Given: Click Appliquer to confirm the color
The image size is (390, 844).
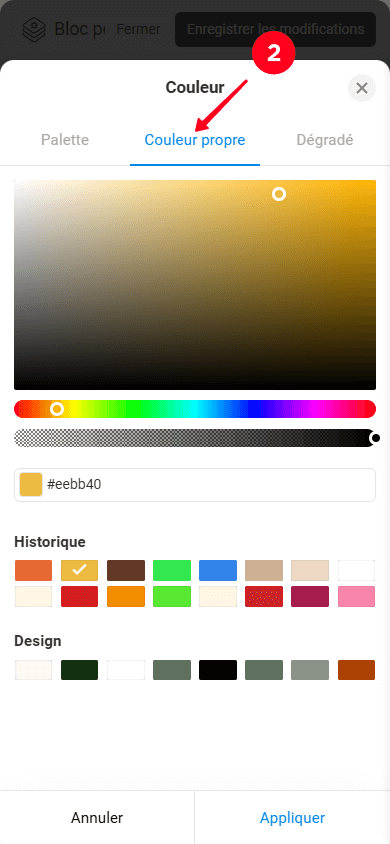Looking at the screenshot, I should [292, 818].
